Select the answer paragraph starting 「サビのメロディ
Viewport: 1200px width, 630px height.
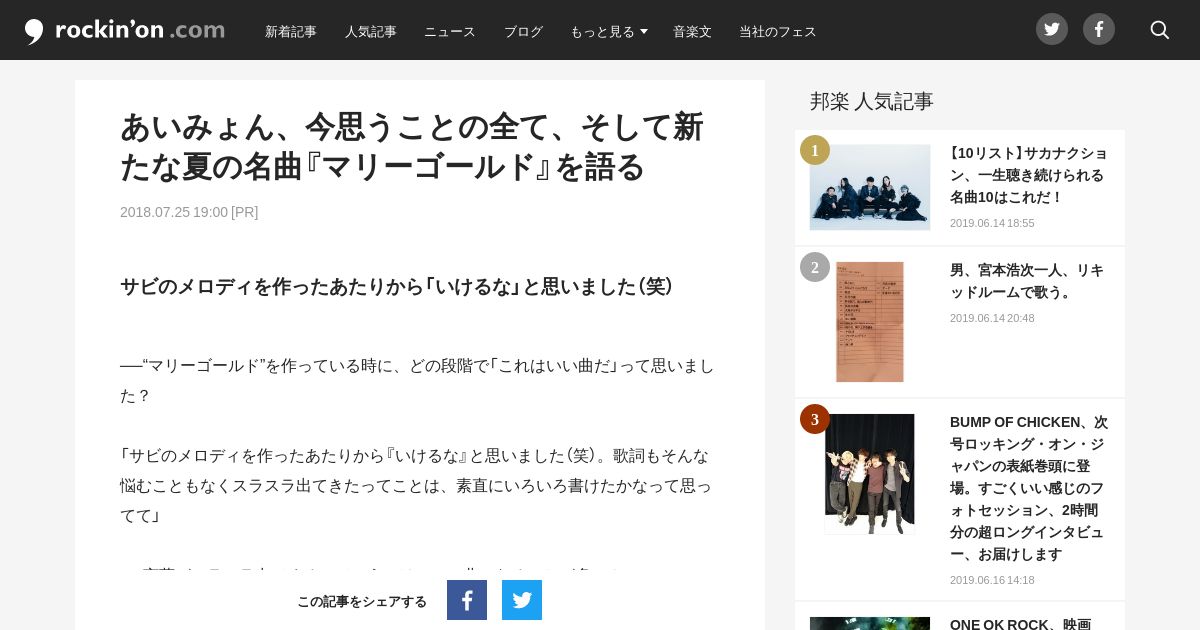(x=416, y=486)
